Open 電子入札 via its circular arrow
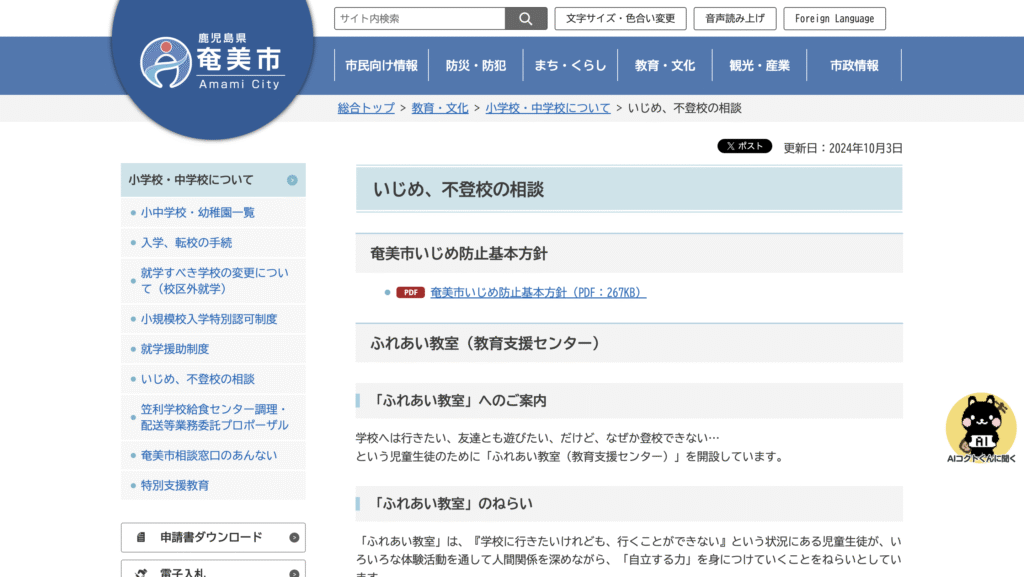1024x577 pixels. point(293,571)
